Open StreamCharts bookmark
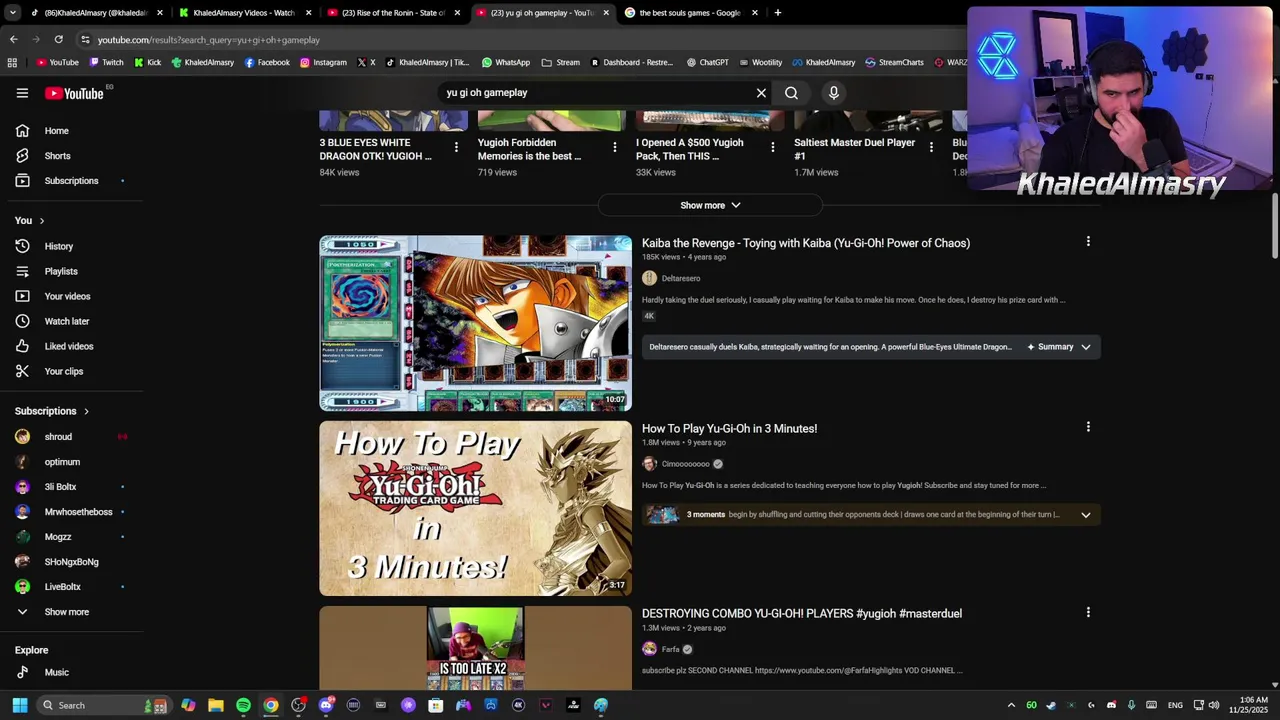This screenshot has width=1280, height=720. pyautogui.click(x=894, y=62)
